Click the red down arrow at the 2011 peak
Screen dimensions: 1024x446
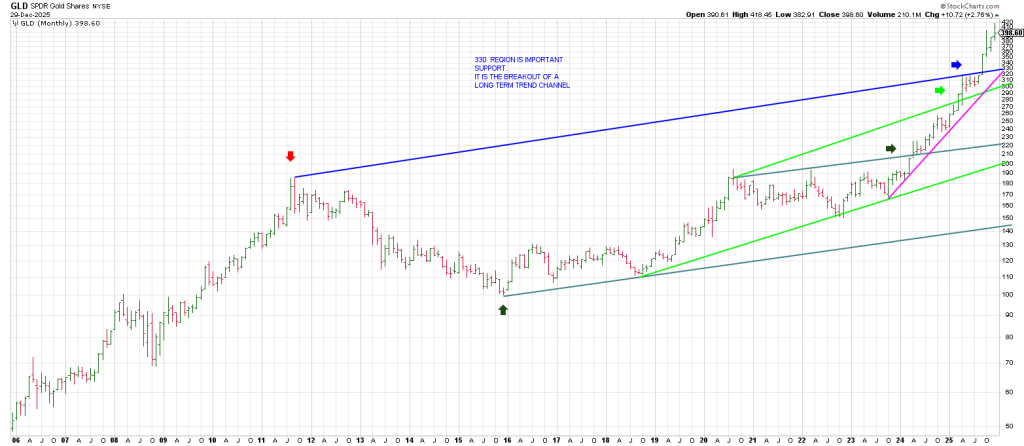(290, 156)
